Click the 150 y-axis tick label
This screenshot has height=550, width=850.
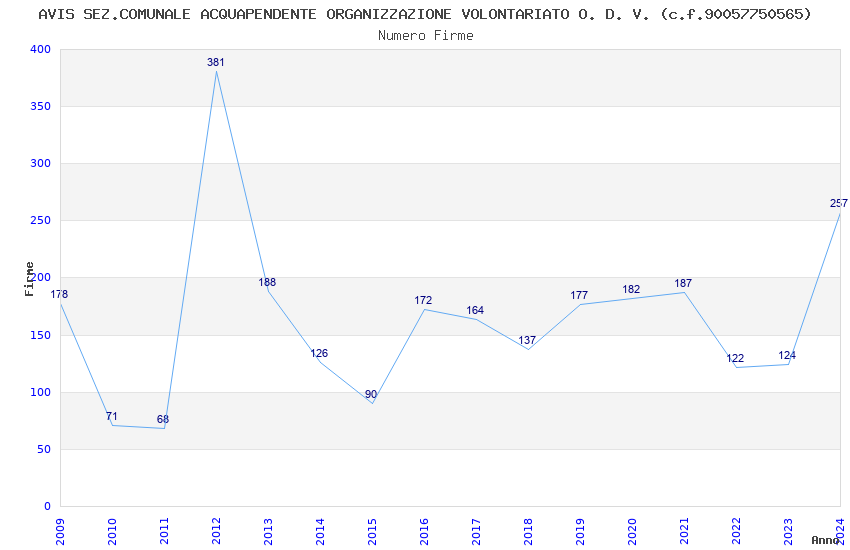point(41,335)
